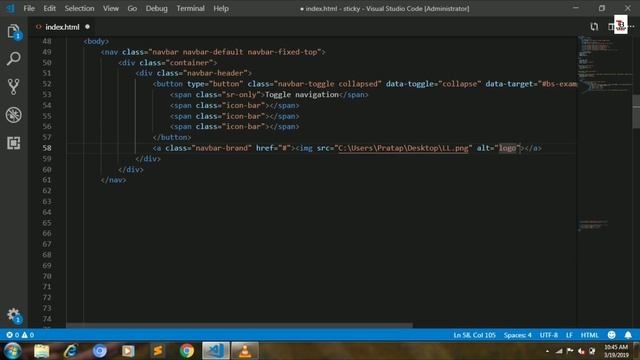Open the Chromium taskbar icon
The height and width of the screenshot is (360, 640).
pos(99,351)
